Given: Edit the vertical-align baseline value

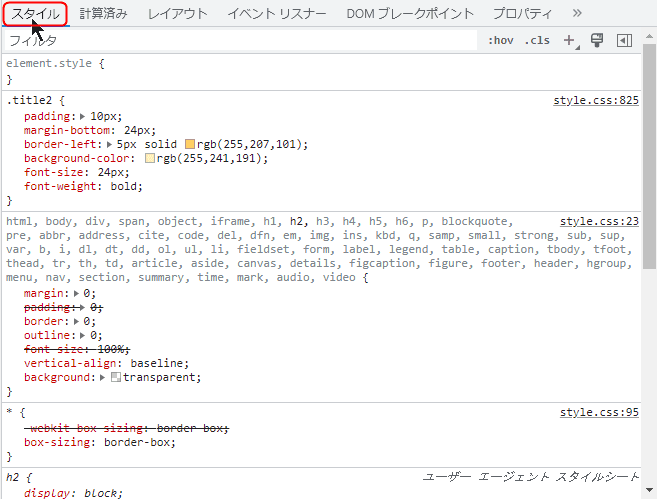Looking at the screenshot, I should click(x=156, y=363).
